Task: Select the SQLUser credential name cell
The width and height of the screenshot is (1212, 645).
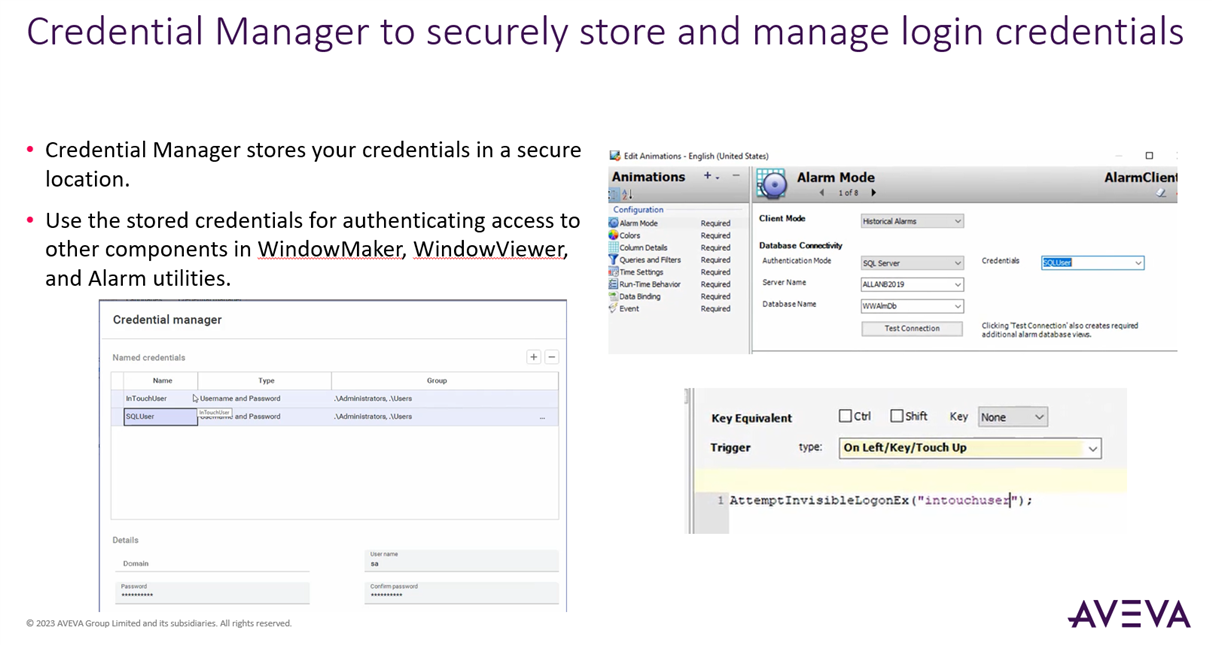Action: click(161, 417)
